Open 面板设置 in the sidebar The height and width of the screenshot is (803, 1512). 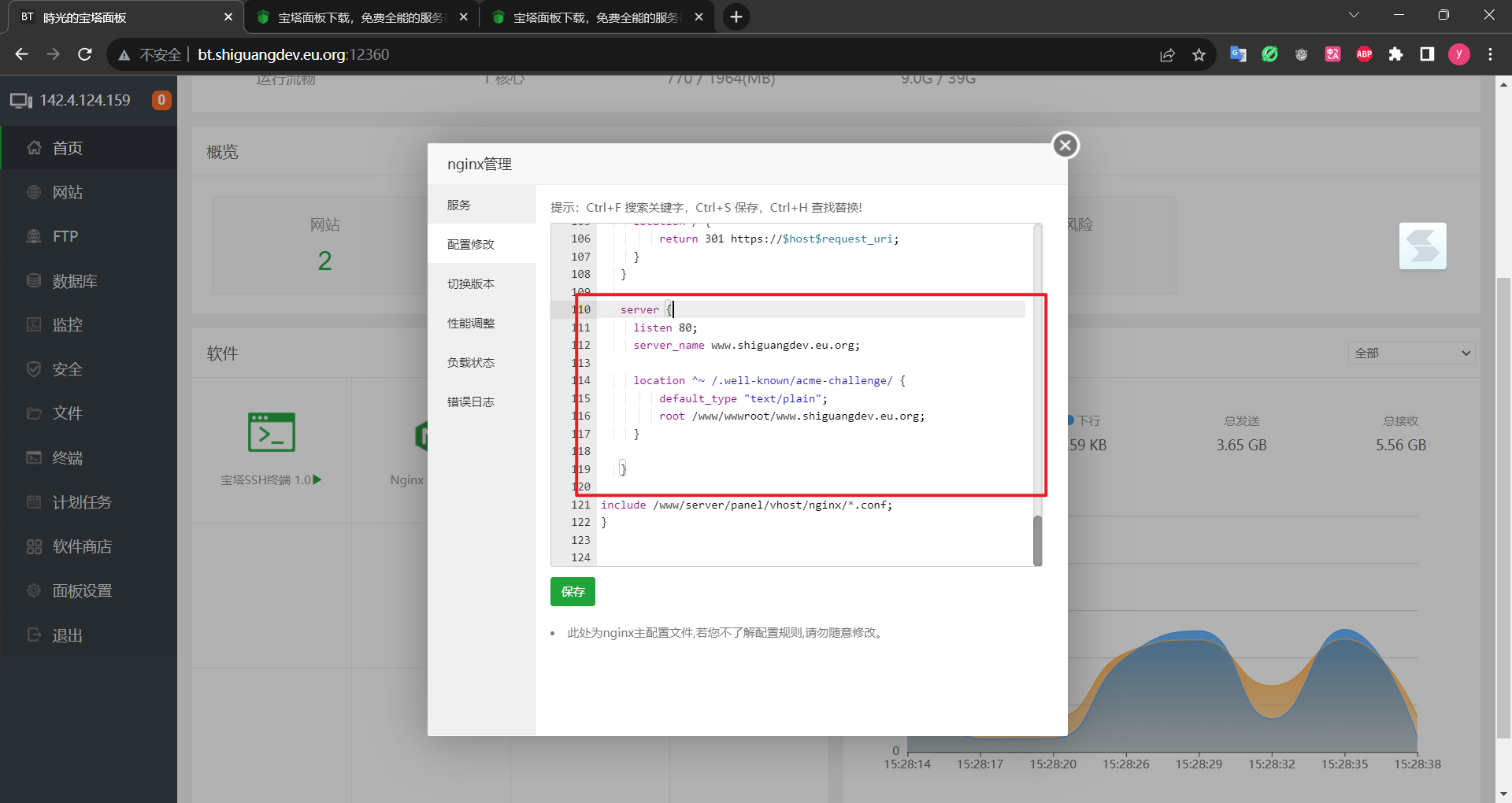tap(89, 590)
